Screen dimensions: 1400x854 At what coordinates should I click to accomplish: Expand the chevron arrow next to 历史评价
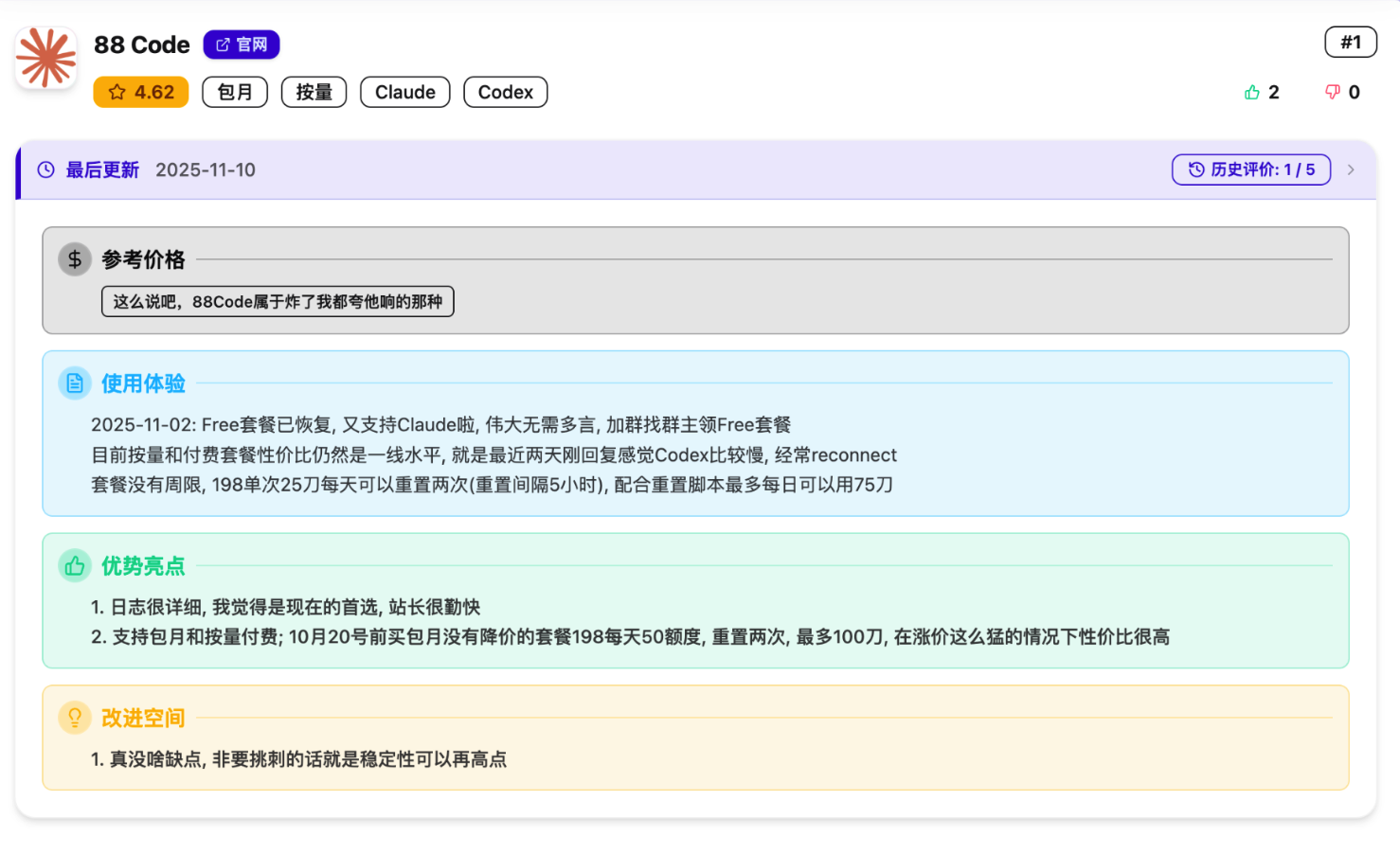coord(1351,169)
